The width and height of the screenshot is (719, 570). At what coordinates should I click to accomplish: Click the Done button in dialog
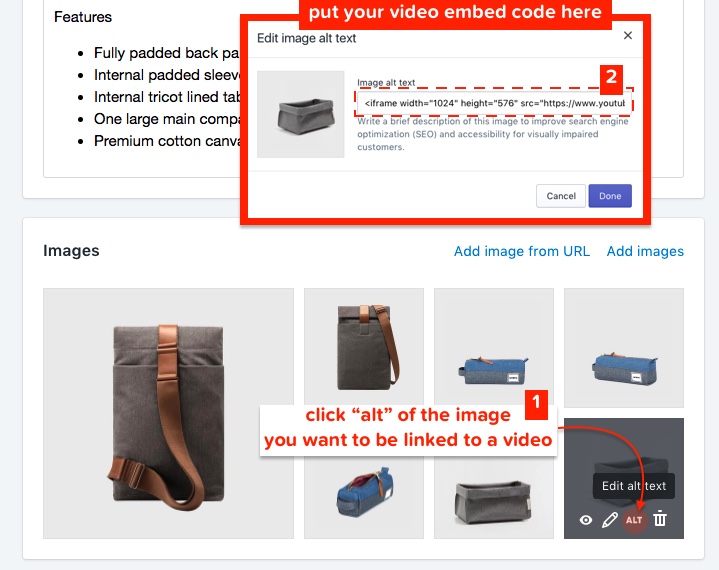coord(610,196)
